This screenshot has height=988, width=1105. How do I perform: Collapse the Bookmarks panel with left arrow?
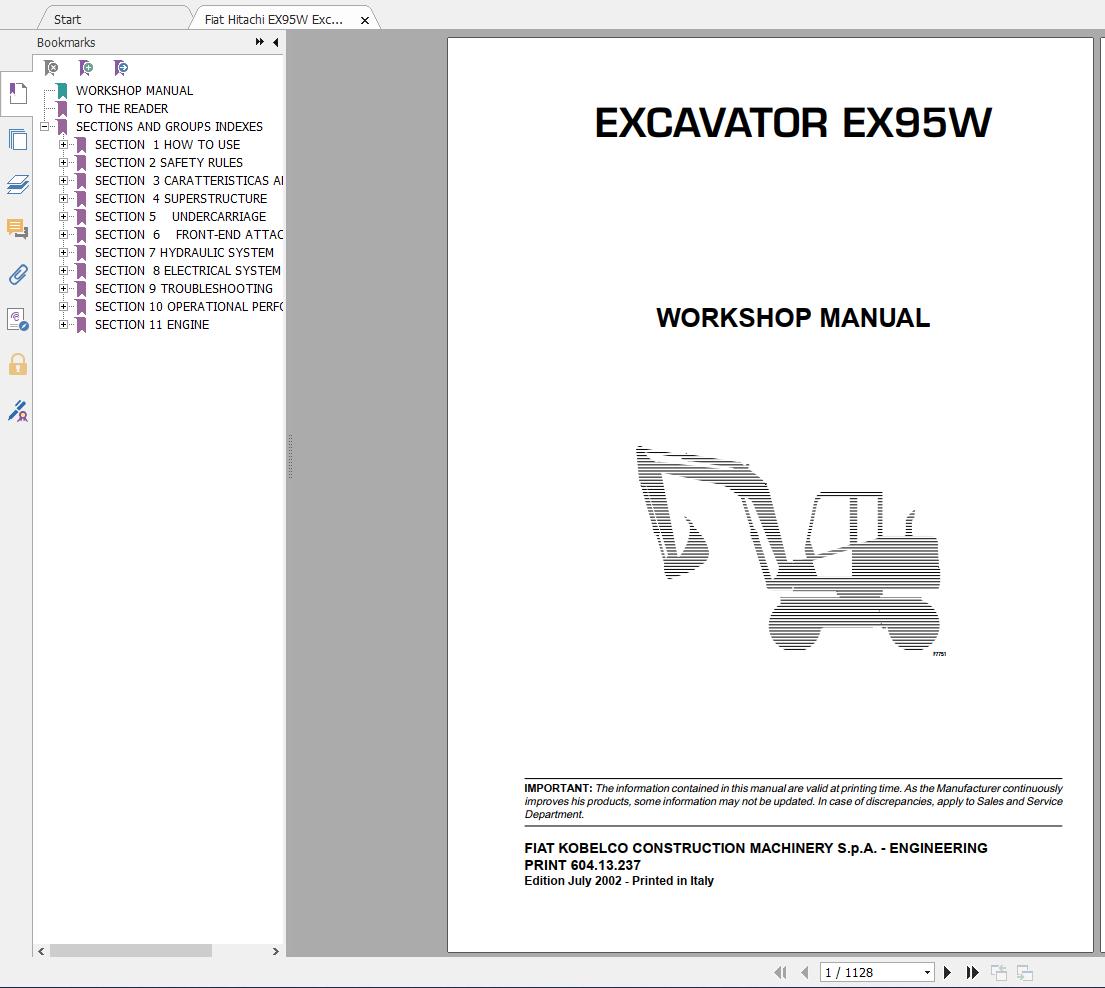click(276, 42)
